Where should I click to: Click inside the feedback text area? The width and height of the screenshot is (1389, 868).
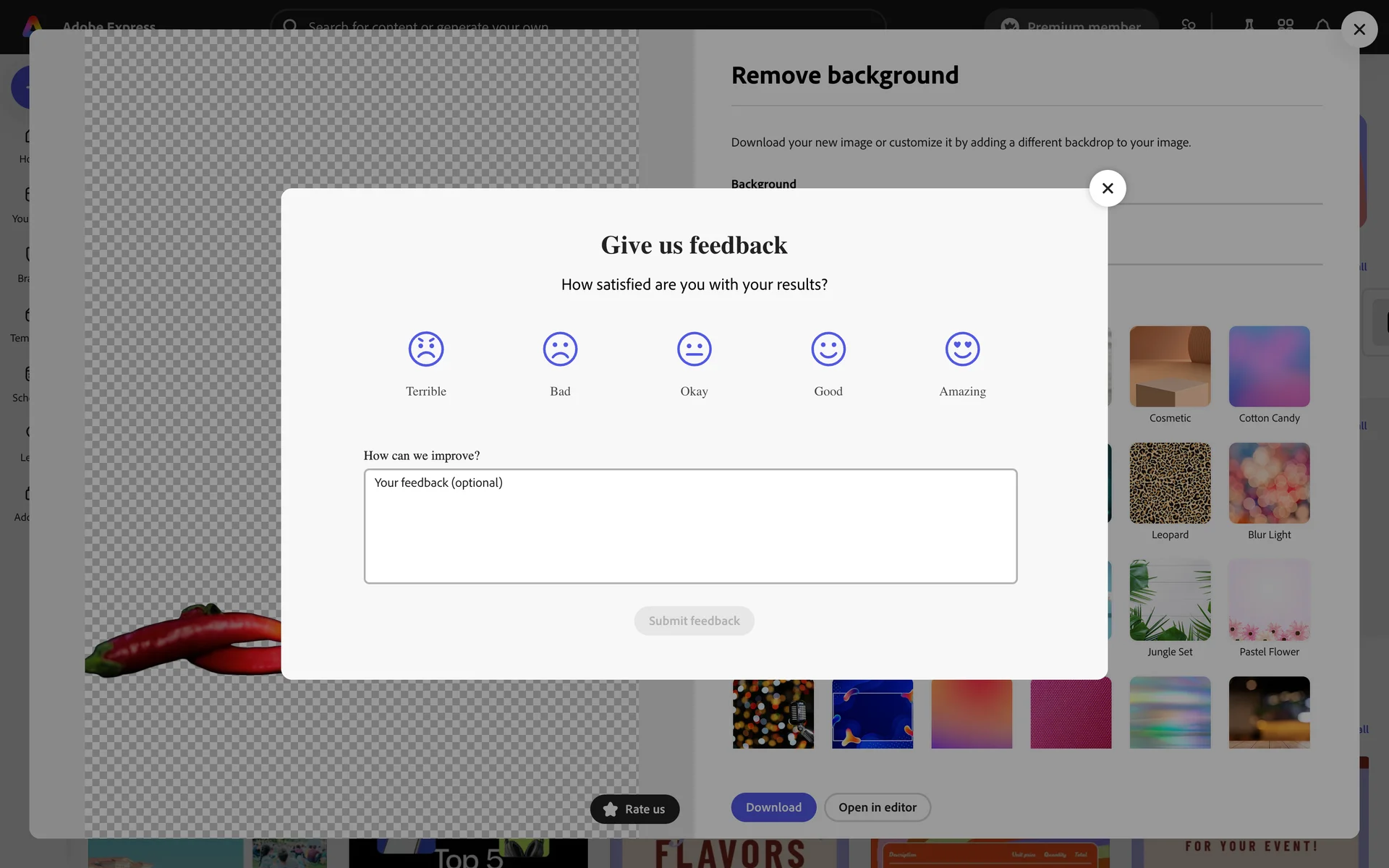(x=690, y=526)
